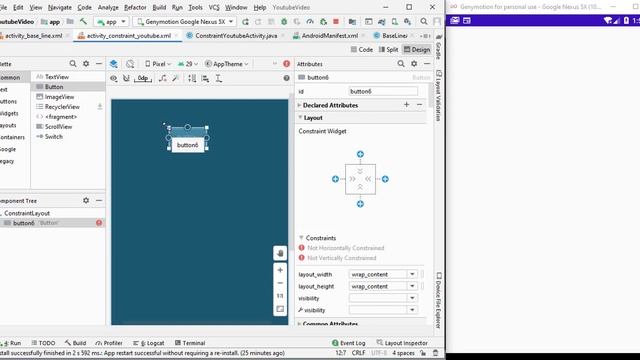Open the Terminal tool window
Screen dimensions: 640x360
click(x=190, y=343)
